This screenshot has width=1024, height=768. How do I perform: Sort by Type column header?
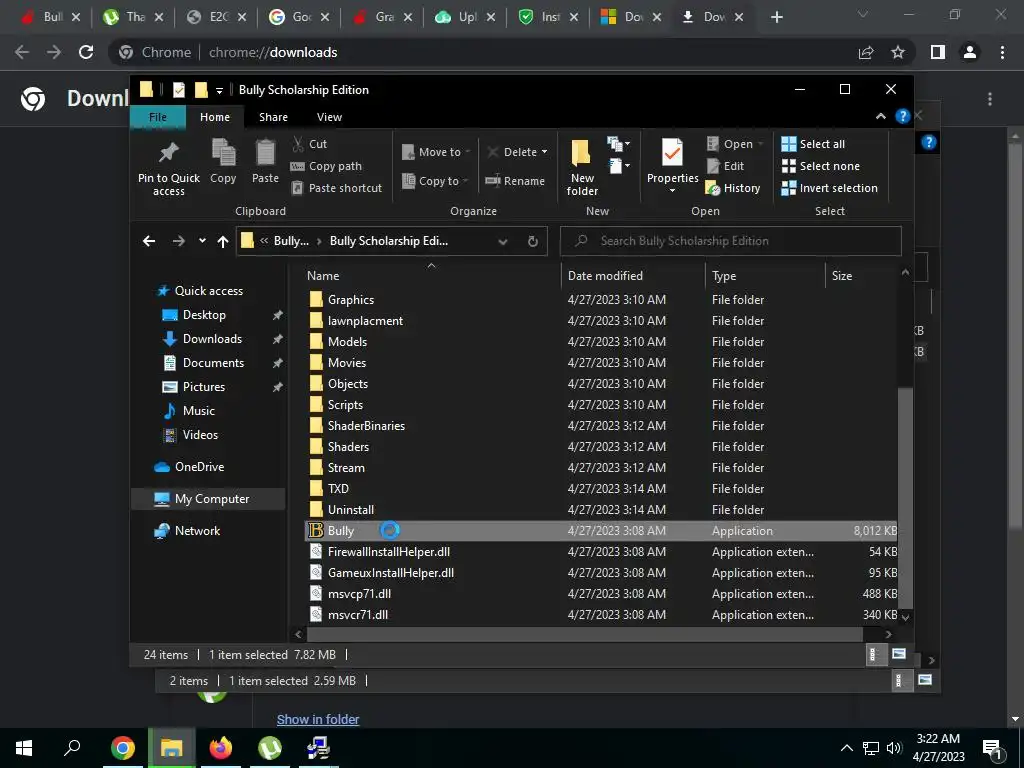pos(765,276)
